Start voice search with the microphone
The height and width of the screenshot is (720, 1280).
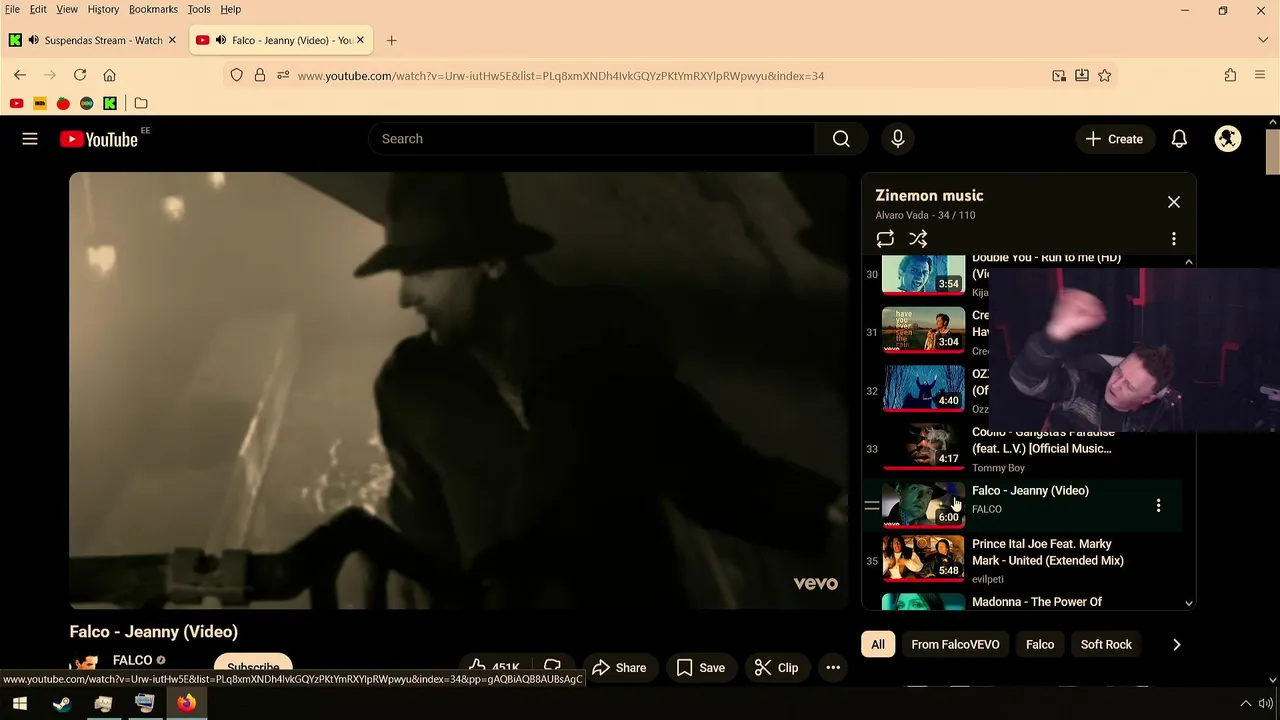[x=898, y=139]
